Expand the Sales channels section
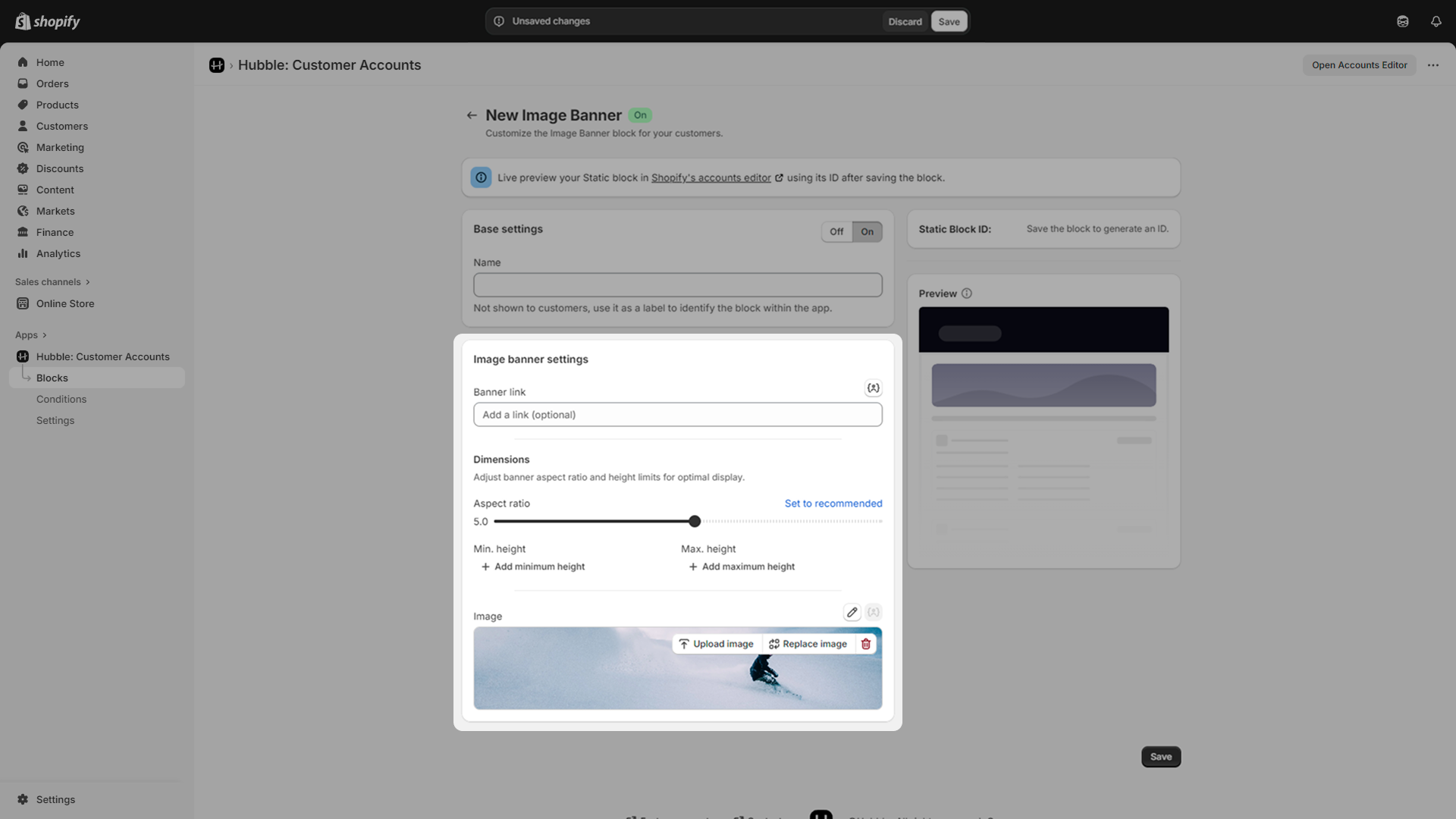1456x819 pixels. 52,282
